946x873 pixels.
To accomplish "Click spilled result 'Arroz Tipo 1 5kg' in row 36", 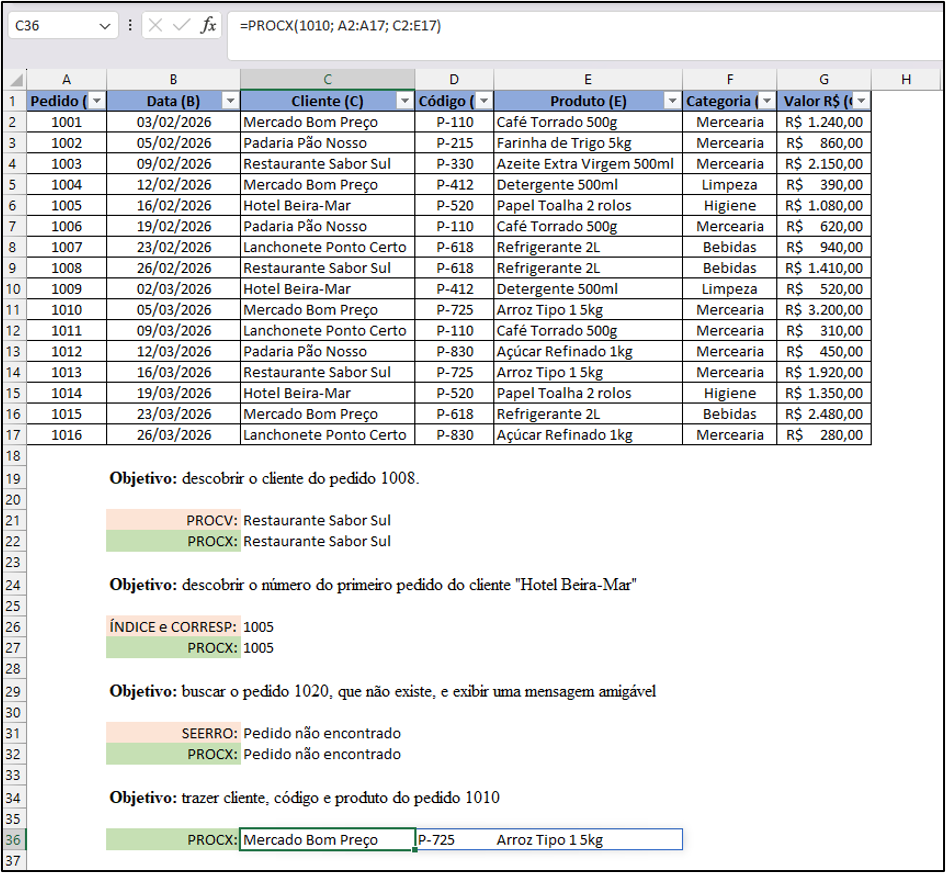I will [x=588, y=840].
